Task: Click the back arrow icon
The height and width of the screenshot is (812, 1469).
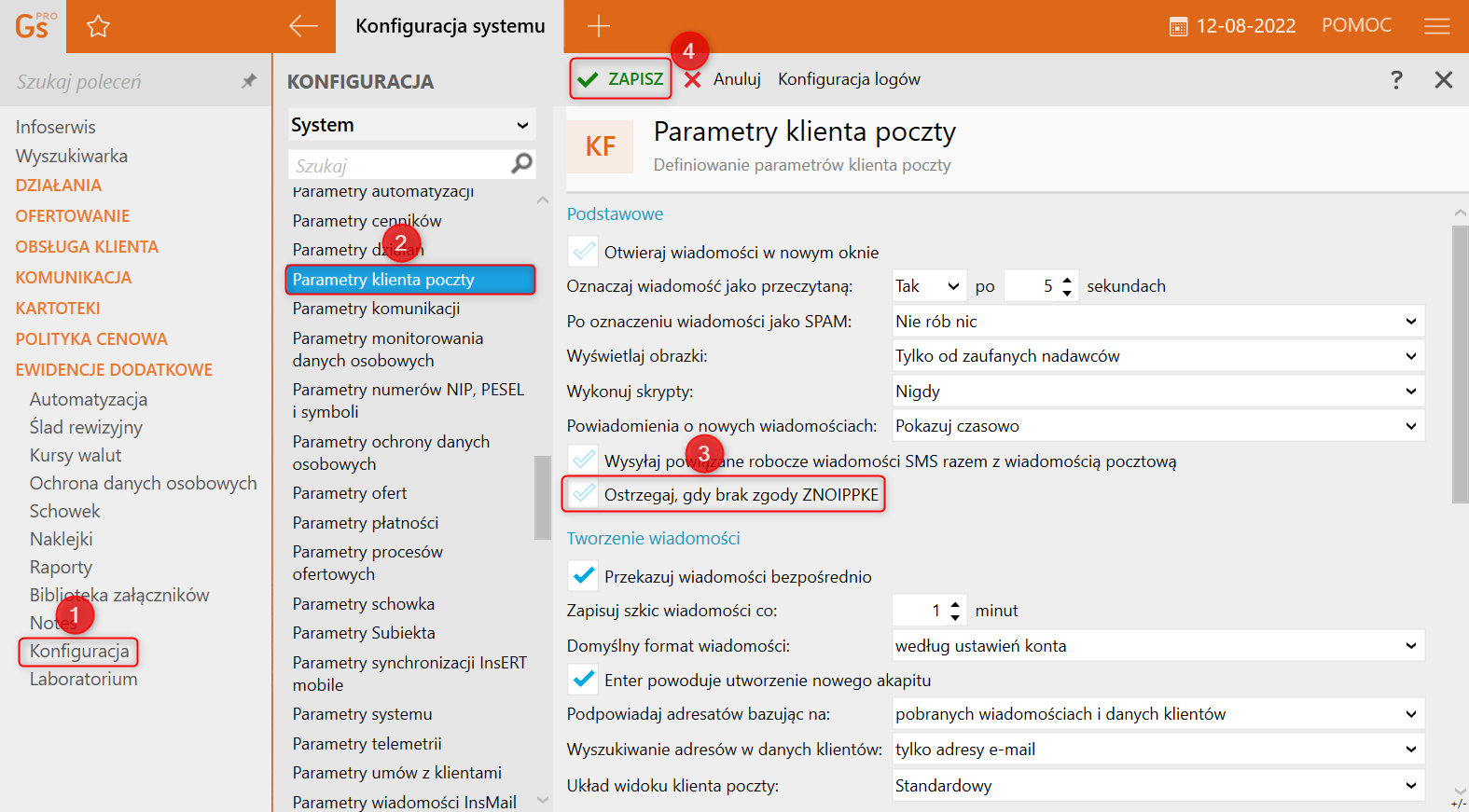Action: 303,26
